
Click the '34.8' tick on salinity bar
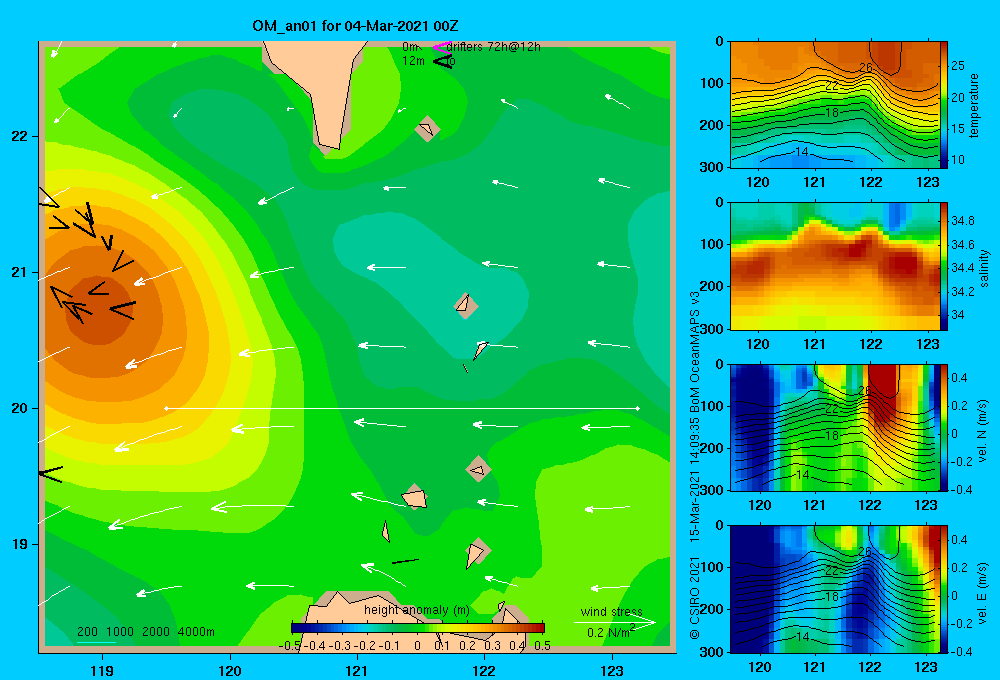click(x=962, y=221)
